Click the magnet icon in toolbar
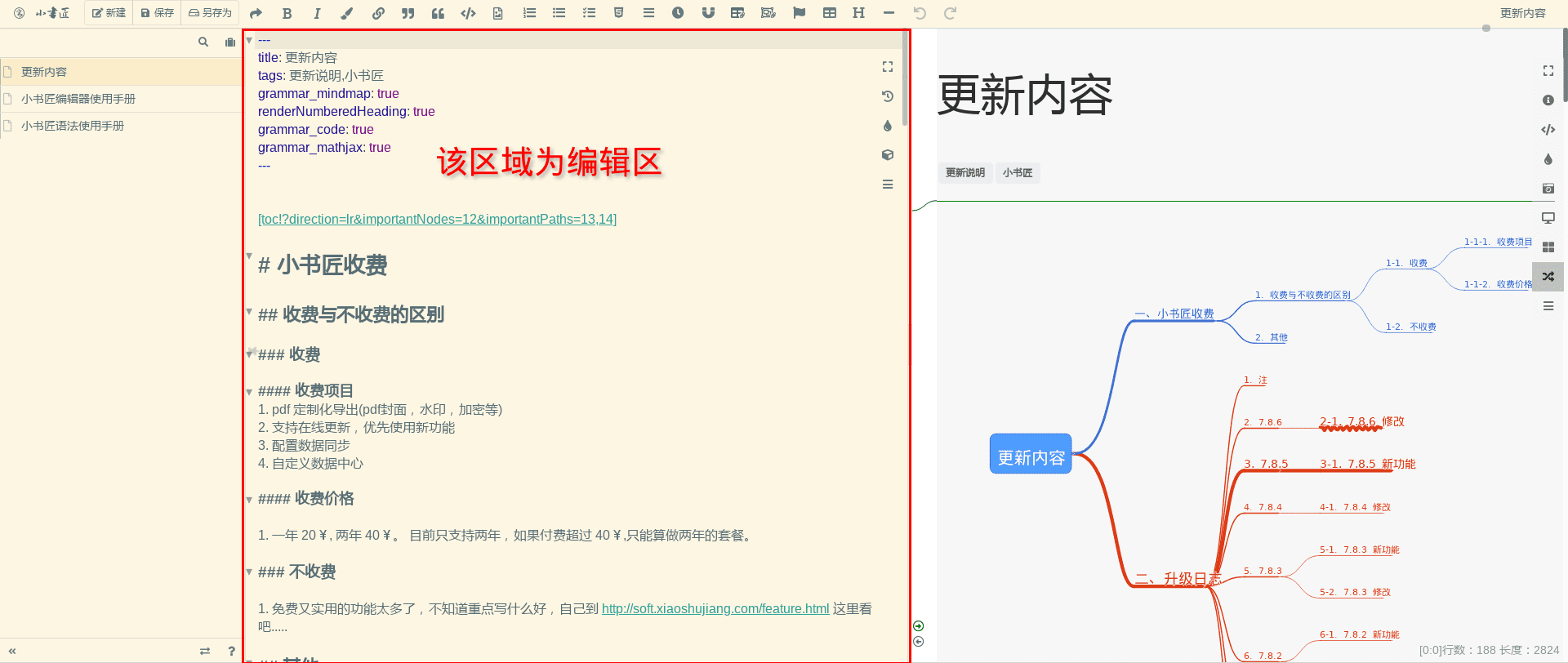 pyautogui.click(x=708, y=13)
